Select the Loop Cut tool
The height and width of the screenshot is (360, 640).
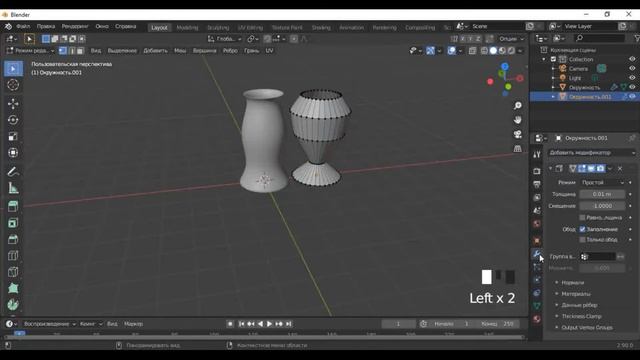(13, 256)
